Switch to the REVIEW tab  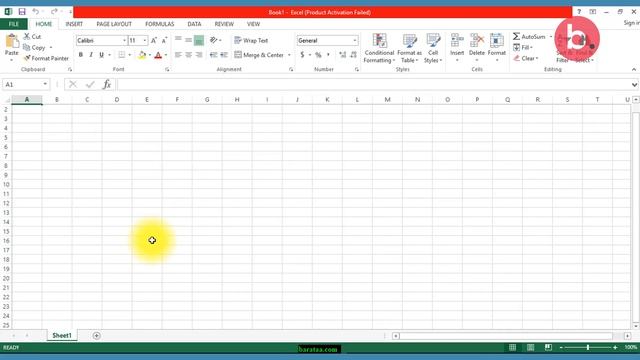[x=224, y=24]
